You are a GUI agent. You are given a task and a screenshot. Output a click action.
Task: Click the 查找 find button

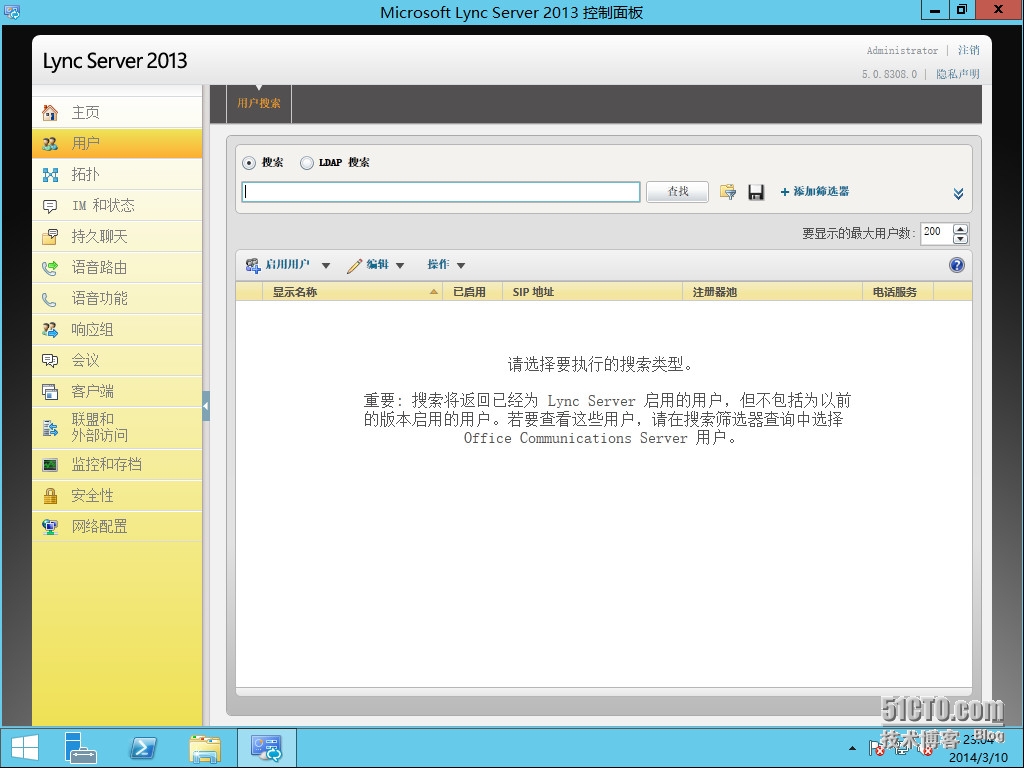tap(677, 192)
